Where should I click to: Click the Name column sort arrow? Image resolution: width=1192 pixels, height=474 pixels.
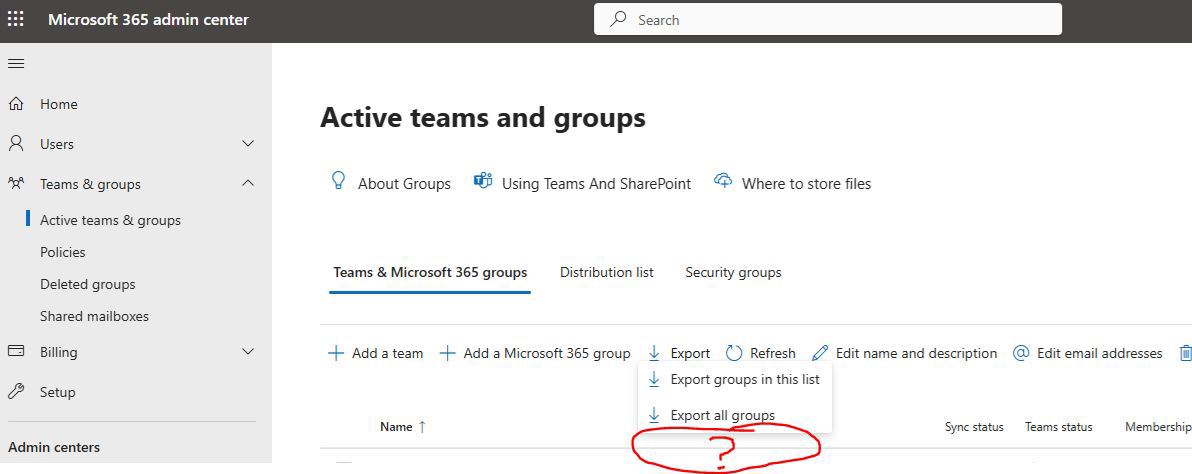[x=423, y=427]
